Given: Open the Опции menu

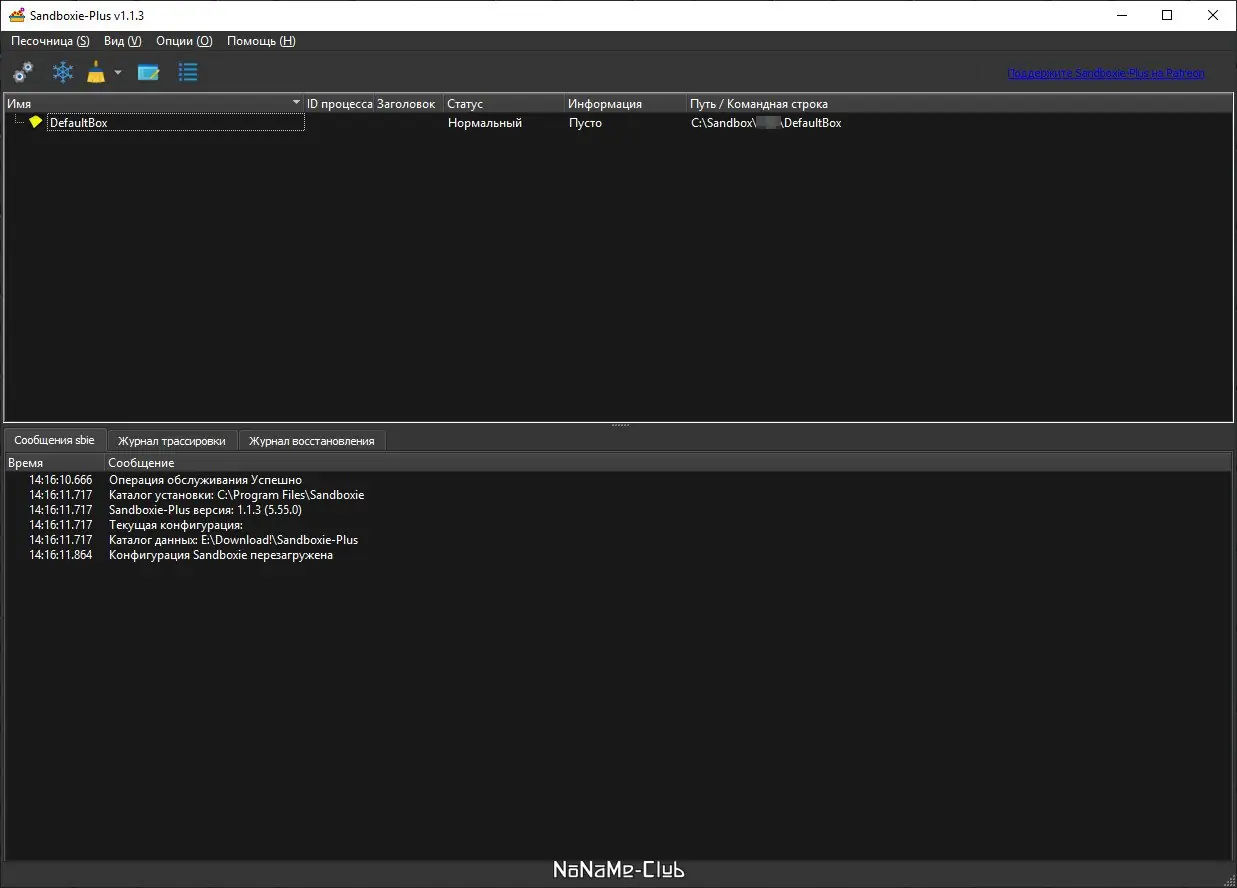Looking at the screenshot, I should click(x=184, y=41).
